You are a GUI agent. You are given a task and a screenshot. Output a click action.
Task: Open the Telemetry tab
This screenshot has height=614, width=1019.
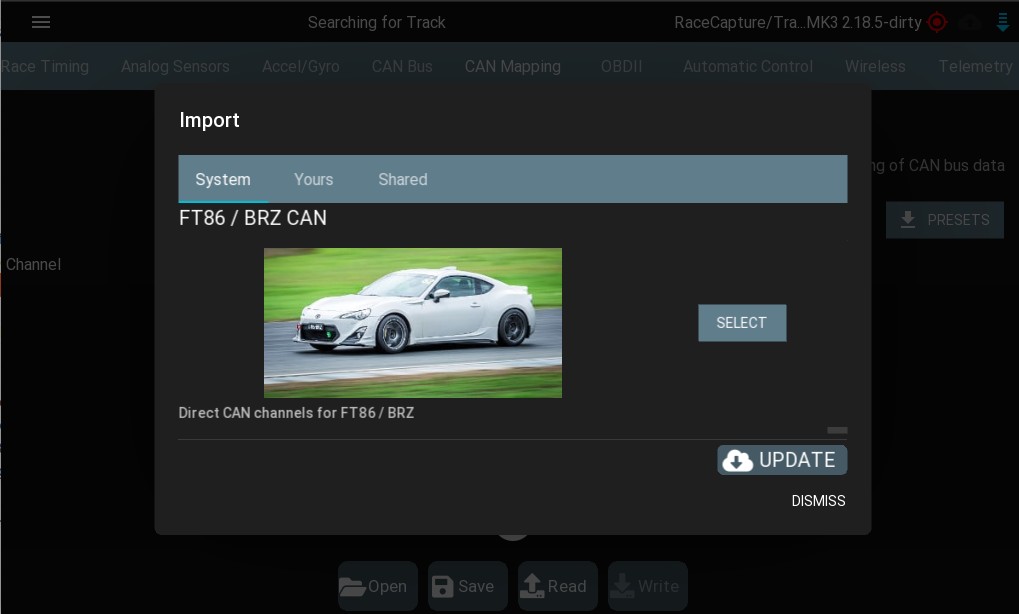click(x=975, y=66)
